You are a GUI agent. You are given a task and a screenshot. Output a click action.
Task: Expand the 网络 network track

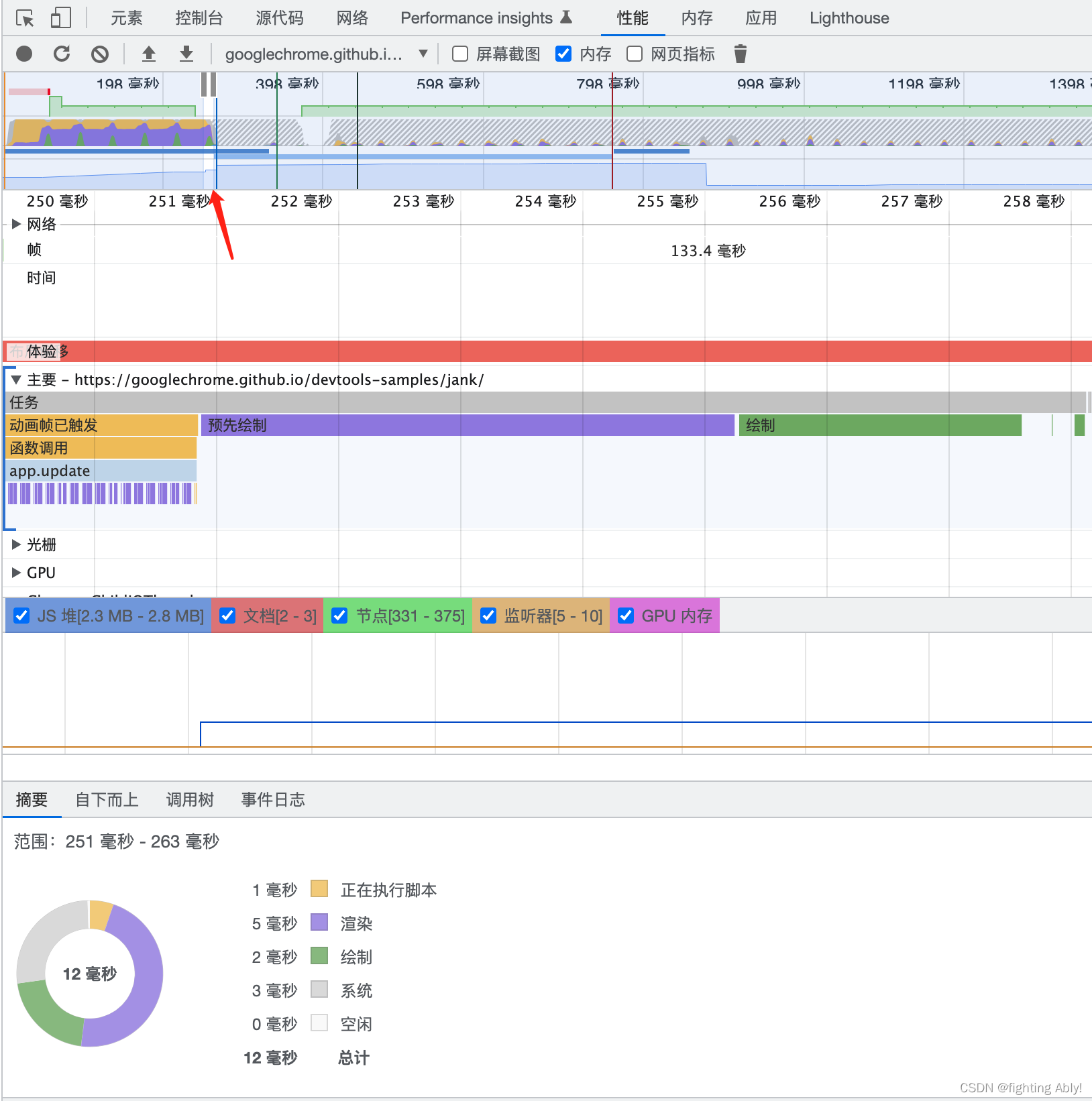16,224
